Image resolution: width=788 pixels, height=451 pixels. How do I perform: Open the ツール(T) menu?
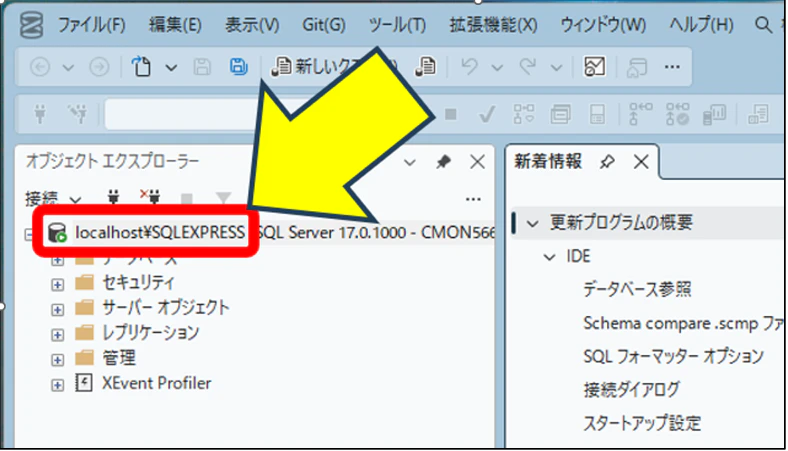coord(397,25)
